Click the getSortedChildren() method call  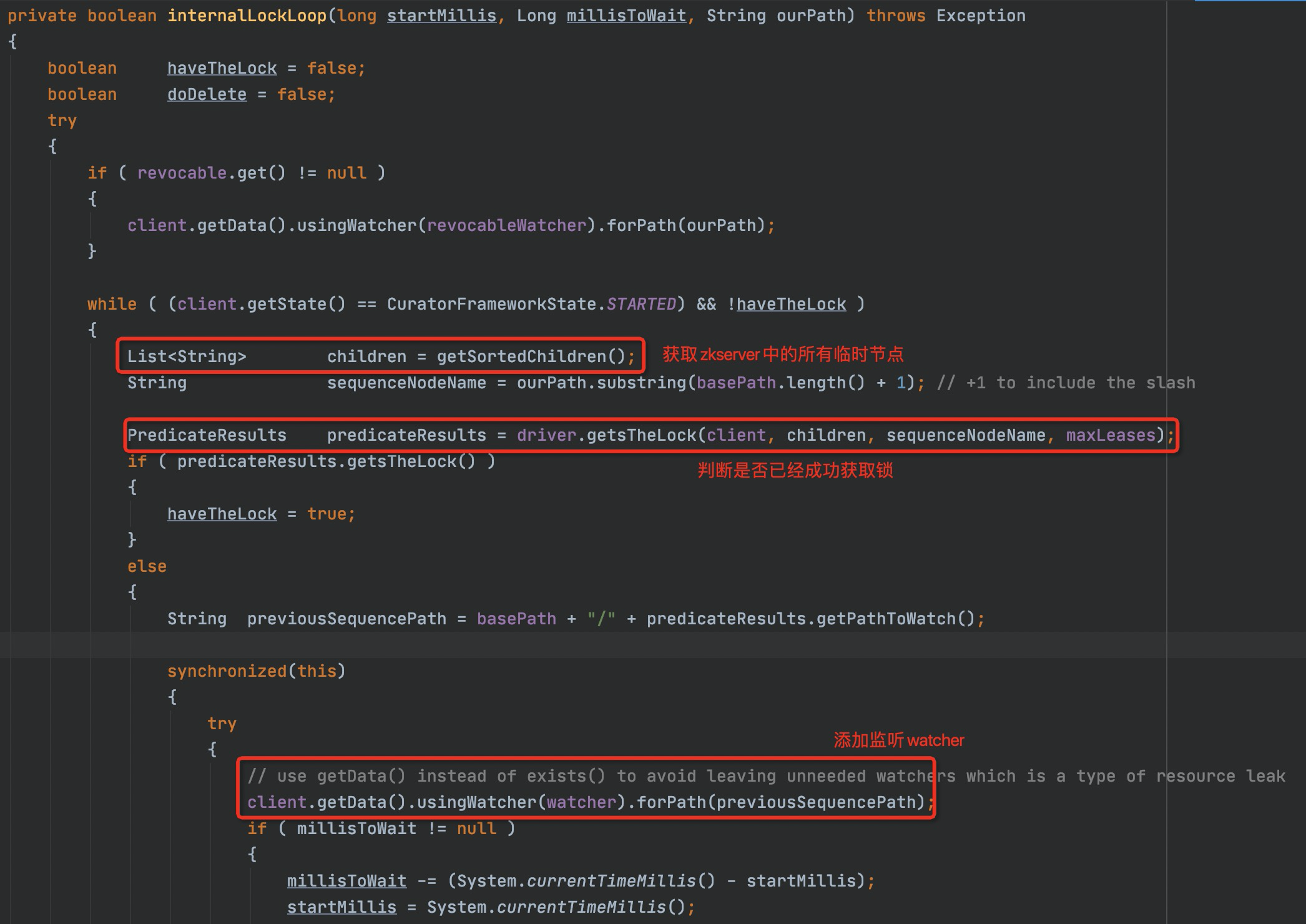tap(531, 356)
